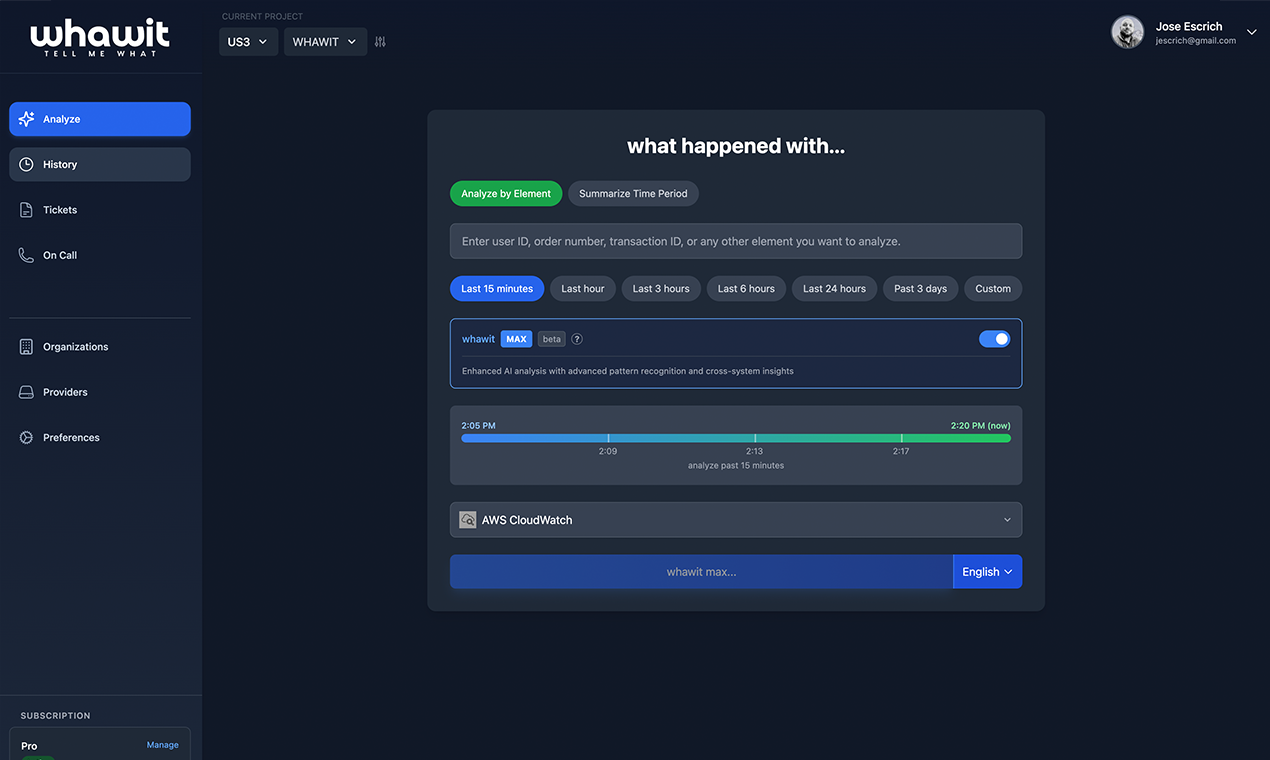Open the On Call section

[100, 255]
